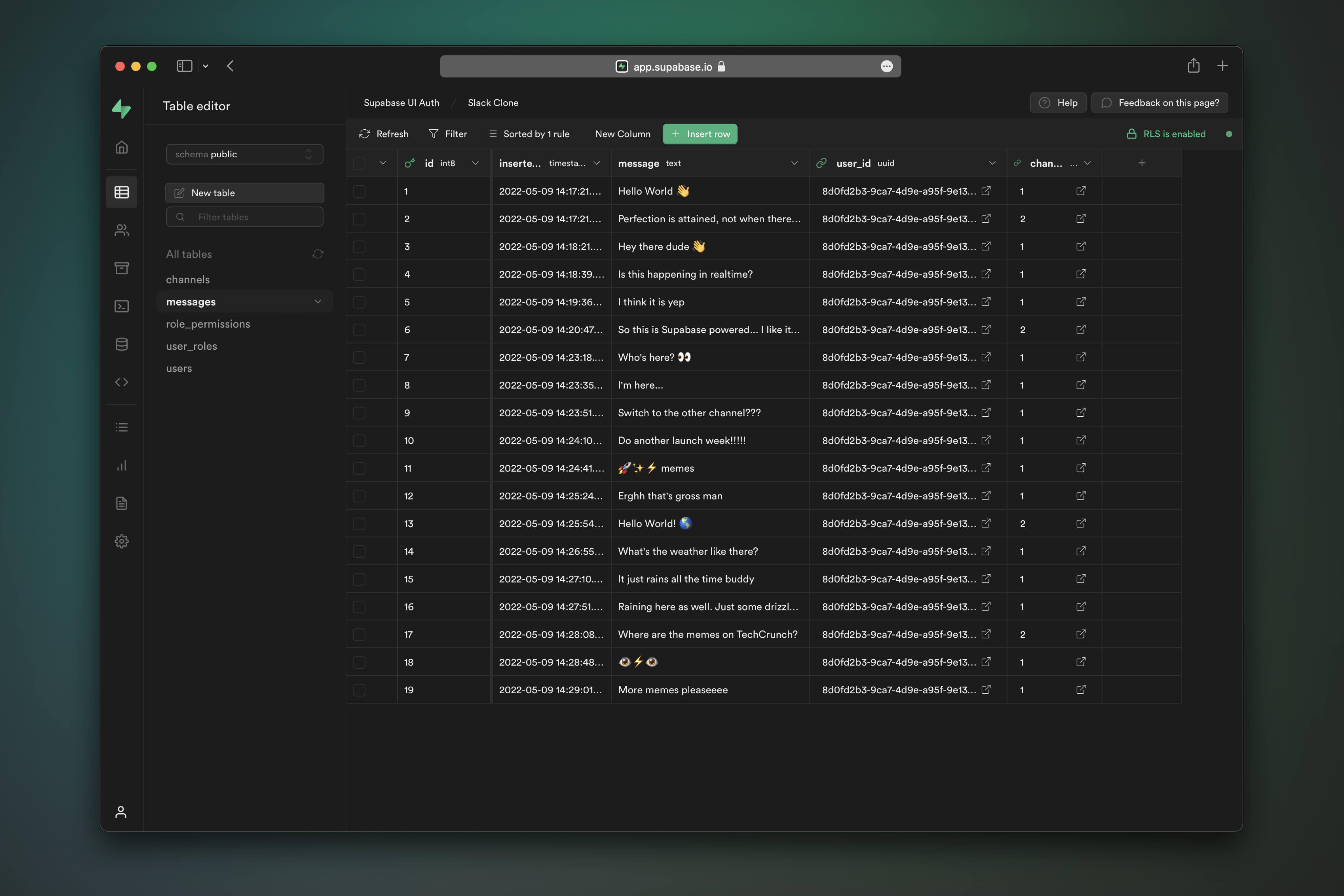The height and width of the screenshot is (896, 1344).
Task: Go to Slack Clone breadcrumb
Action: [493, 103]
